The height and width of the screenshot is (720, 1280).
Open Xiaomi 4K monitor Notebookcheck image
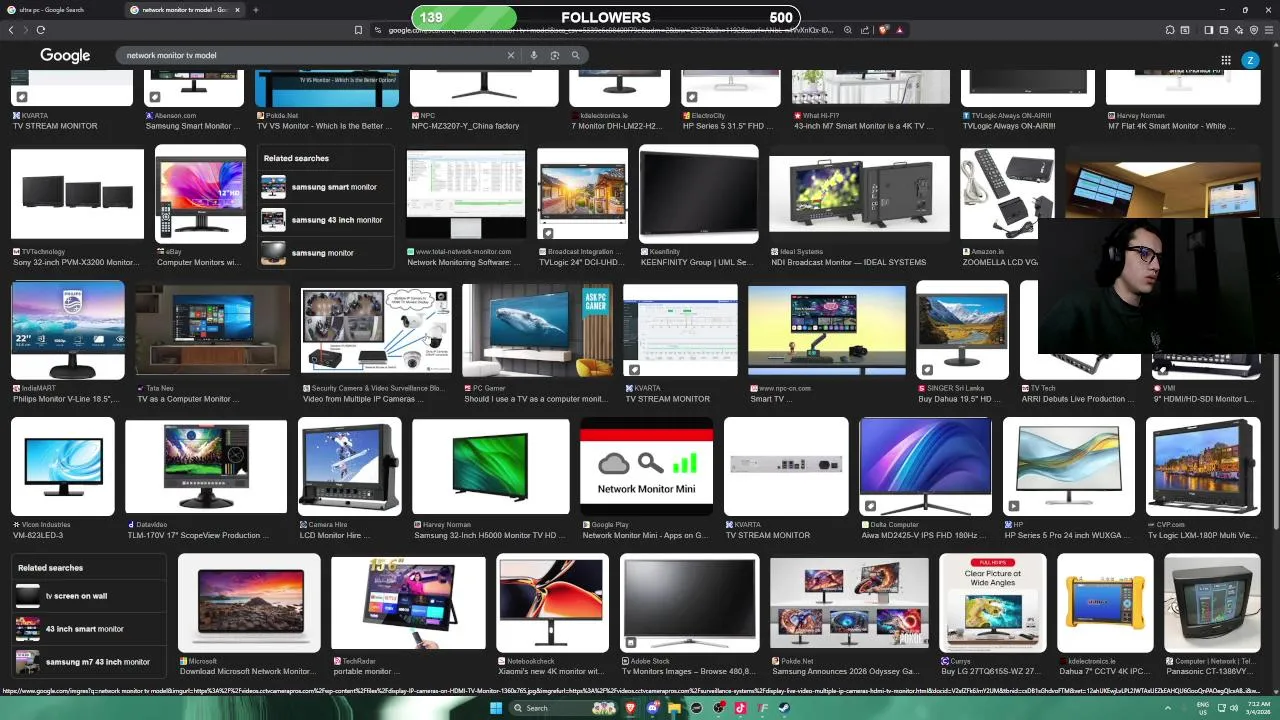pyautogui.click(x=552, y=603)
